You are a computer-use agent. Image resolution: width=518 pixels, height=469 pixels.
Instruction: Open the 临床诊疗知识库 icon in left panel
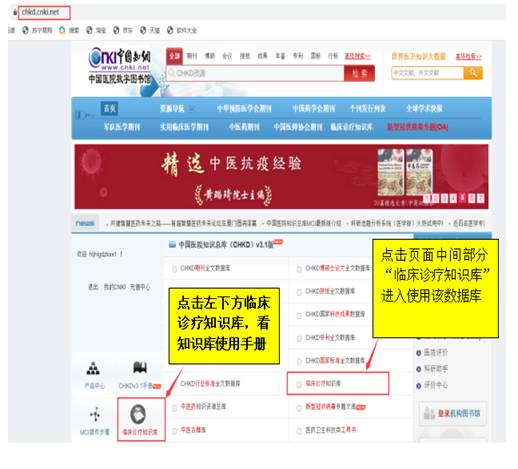[138, 414]
